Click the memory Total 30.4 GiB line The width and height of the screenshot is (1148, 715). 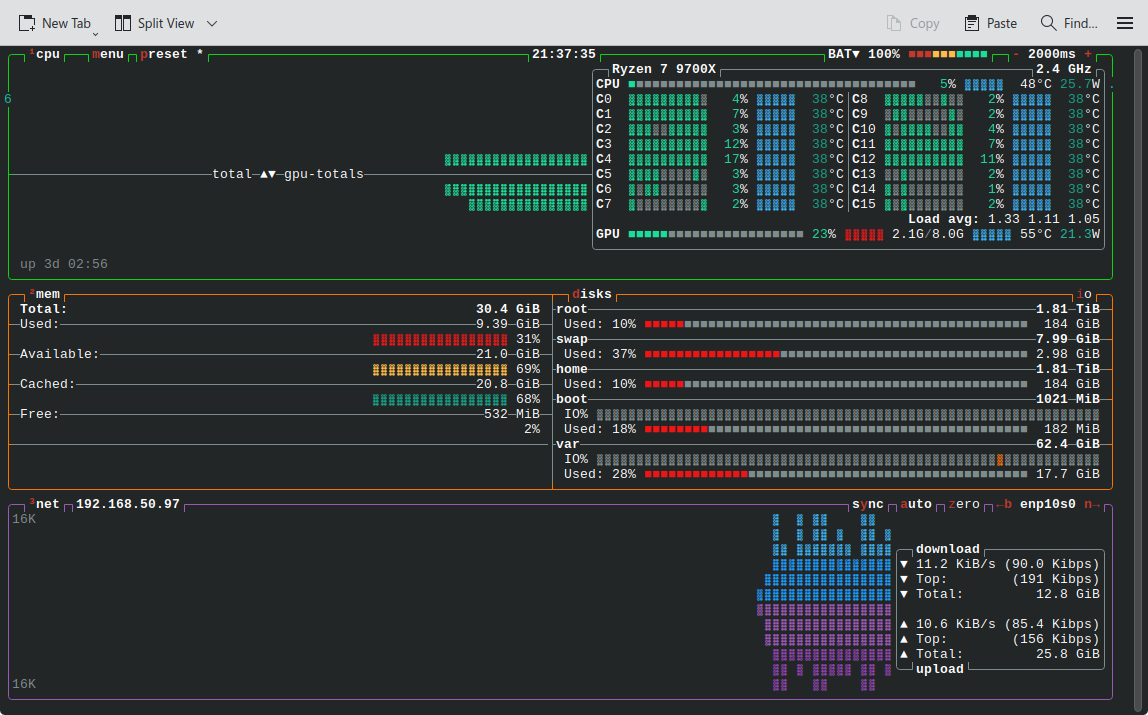pyautogui.click(x=280, y=309)
